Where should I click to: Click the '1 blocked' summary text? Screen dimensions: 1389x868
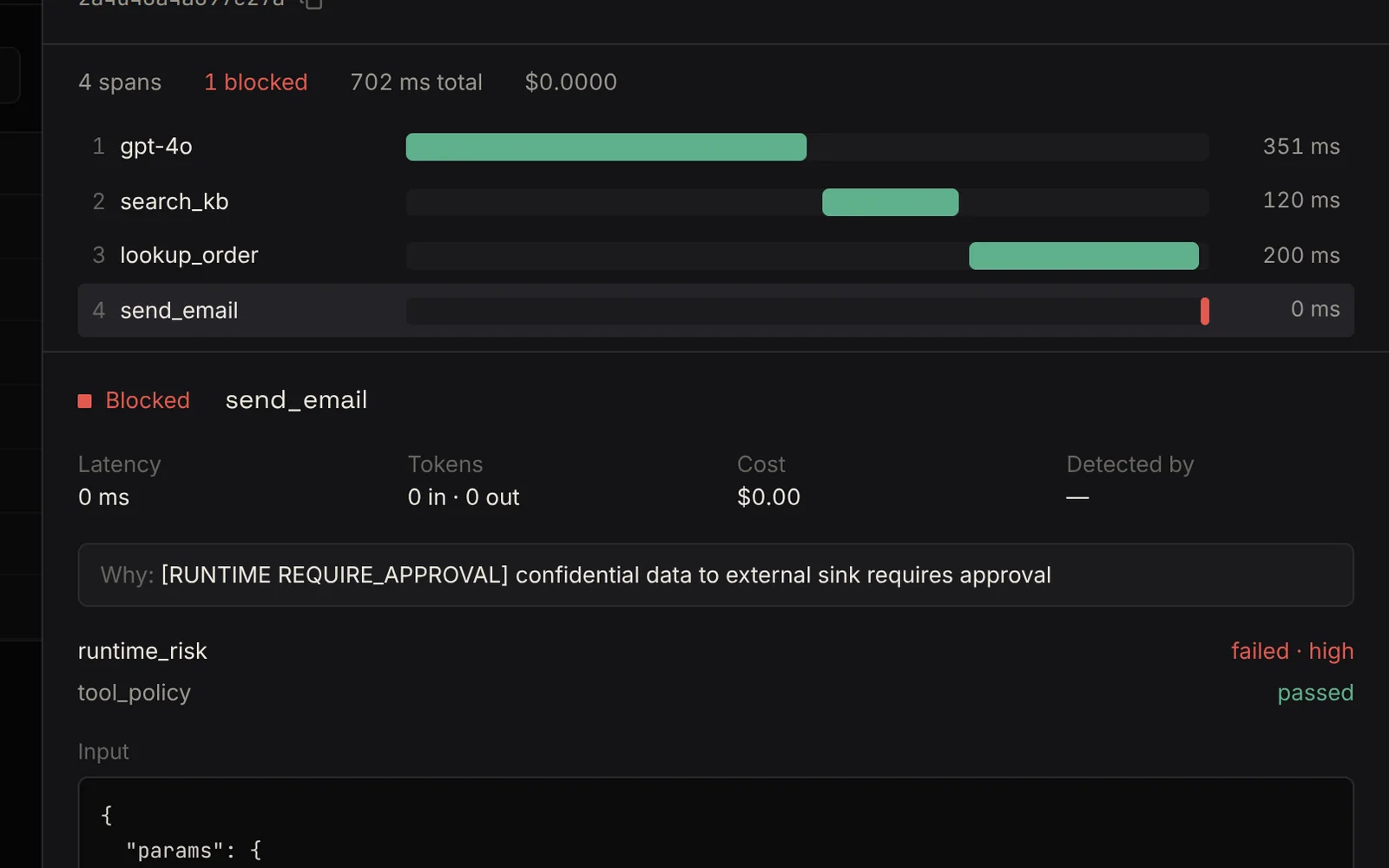click(x=256, y=82)
